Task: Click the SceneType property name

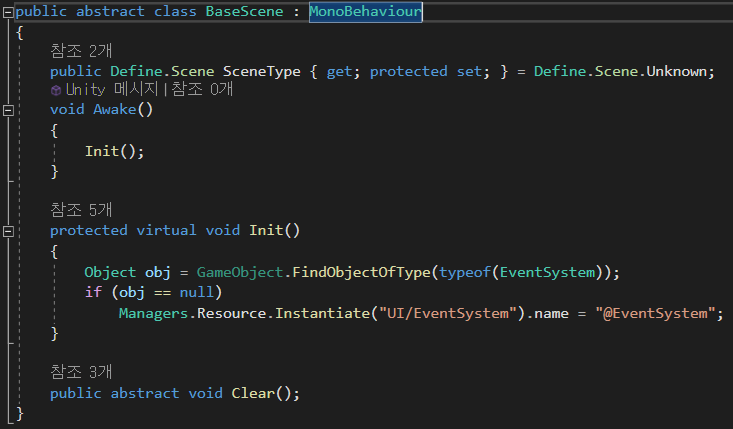Action: click(x=262, y=72)
